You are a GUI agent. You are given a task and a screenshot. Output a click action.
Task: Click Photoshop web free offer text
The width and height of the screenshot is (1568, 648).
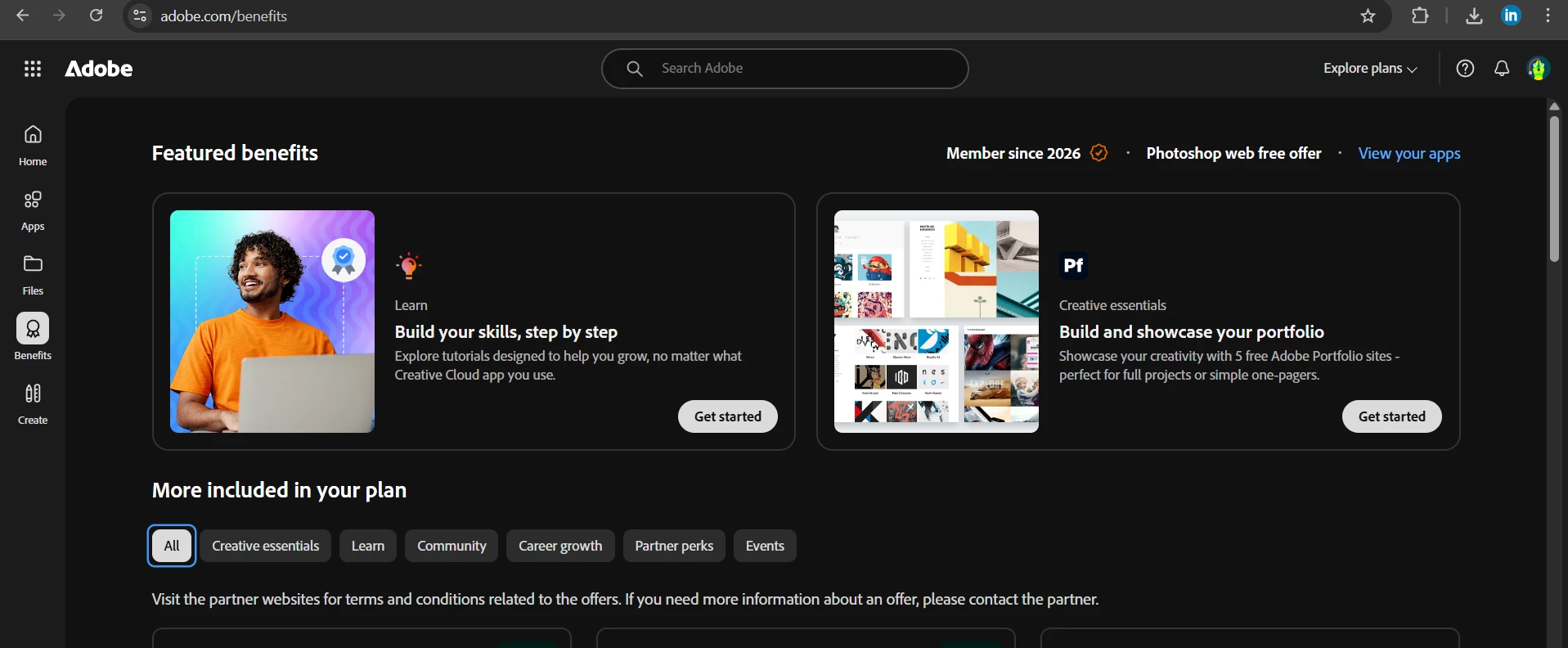click(x=1233, y=153)
